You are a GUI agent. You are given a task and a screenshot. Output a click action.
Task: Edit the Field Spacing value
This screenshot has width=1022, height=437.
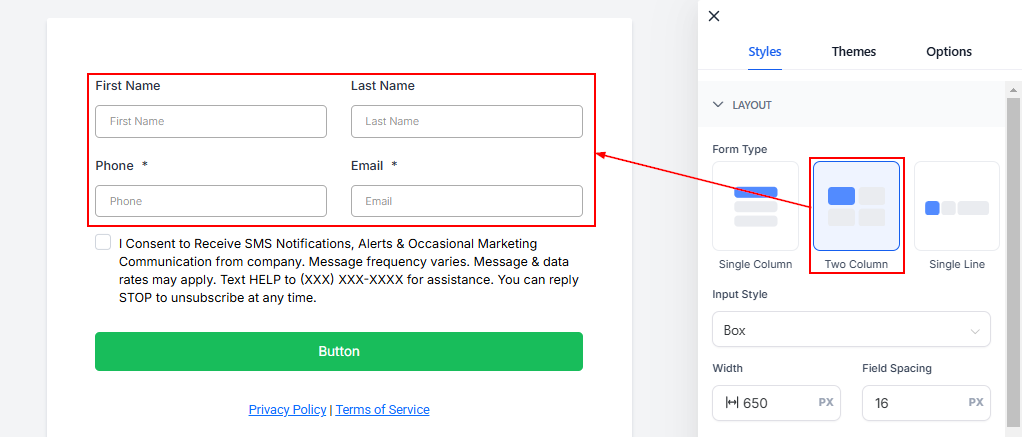click(912, 403)
